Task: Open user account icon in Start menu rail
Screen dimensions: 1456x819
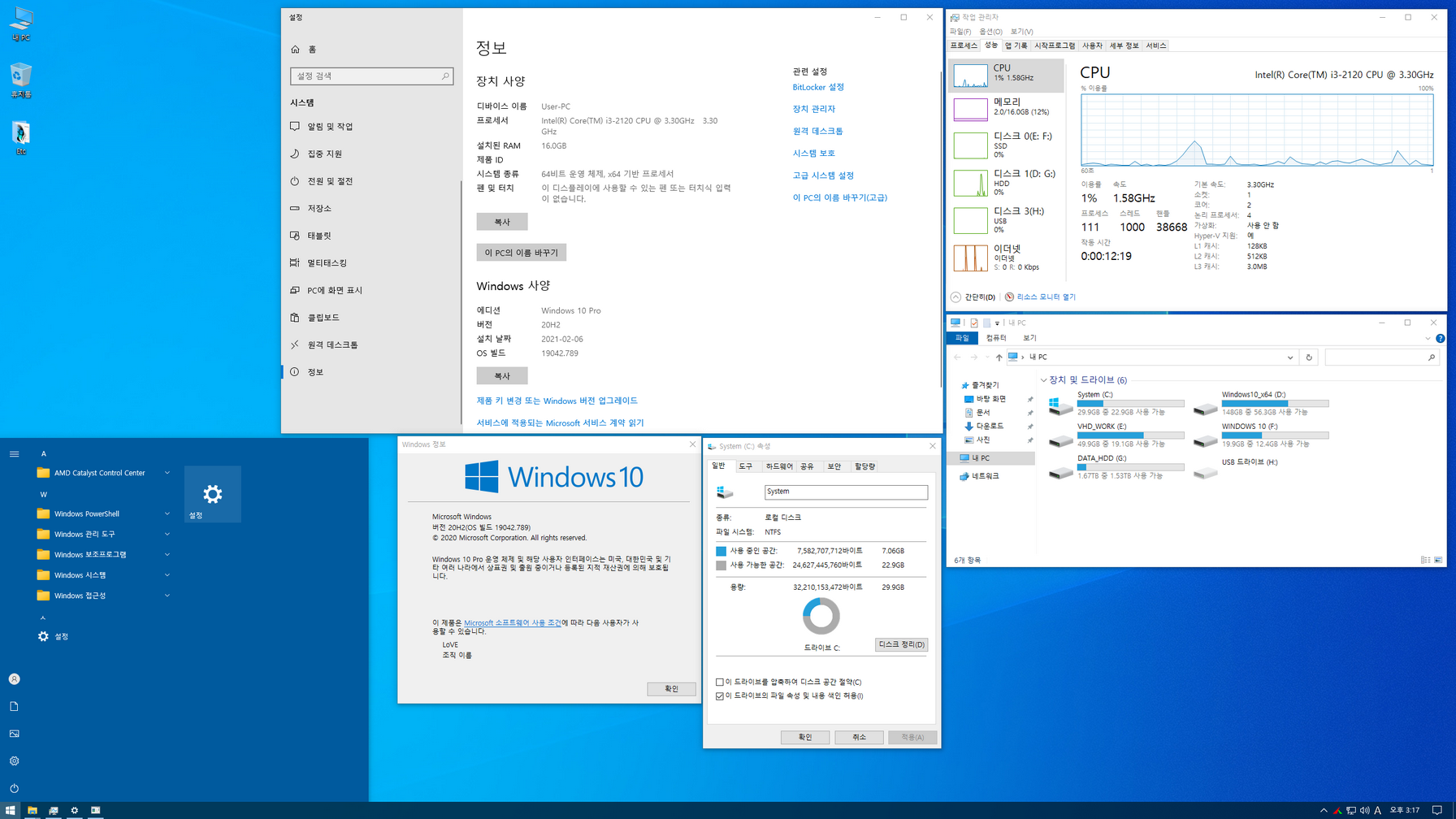Action: pyautogui.click(x=14, y=679)
